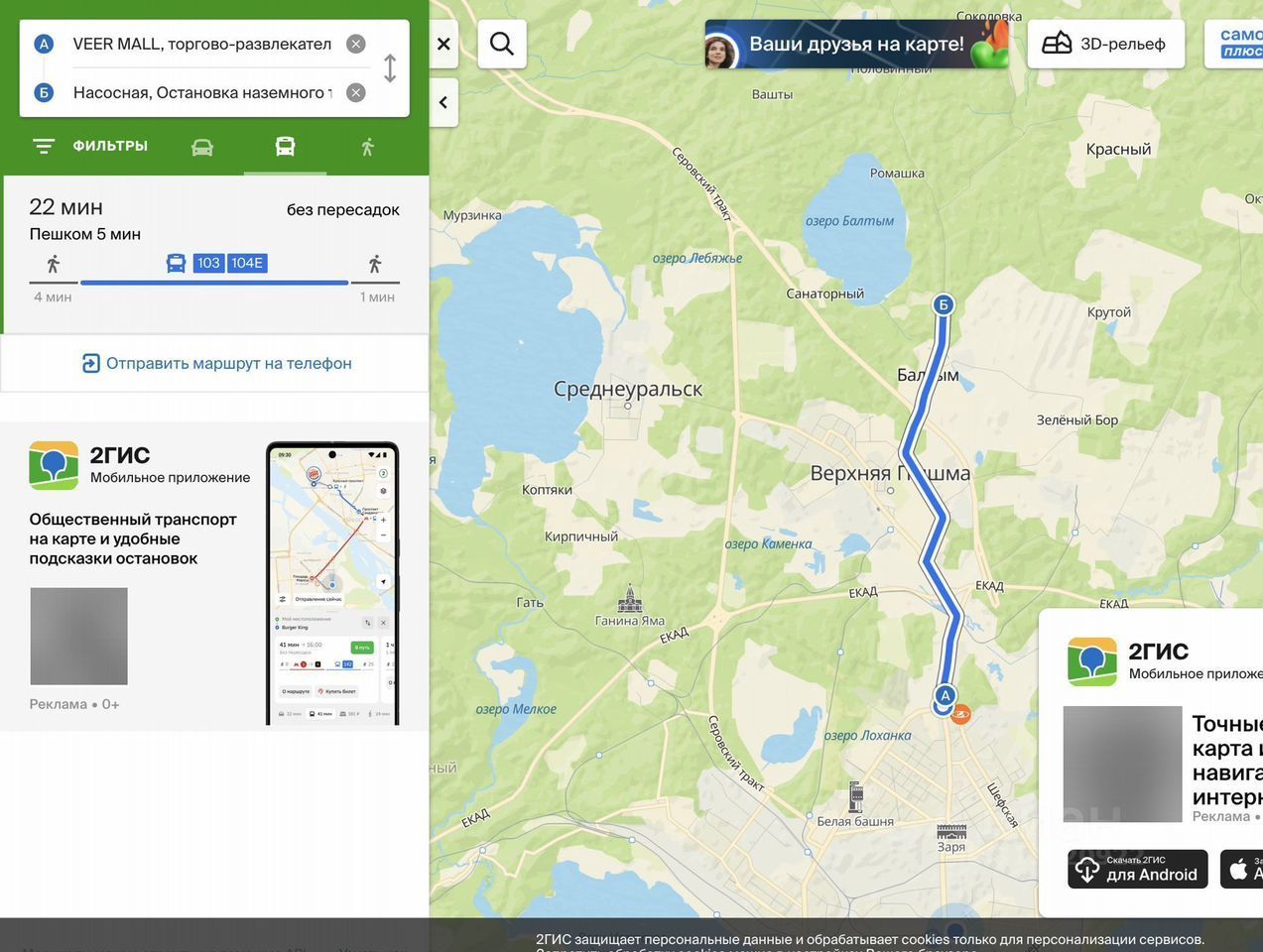Select bus route badge 103
1263x952 pixels.
click(x=208, y=263)
